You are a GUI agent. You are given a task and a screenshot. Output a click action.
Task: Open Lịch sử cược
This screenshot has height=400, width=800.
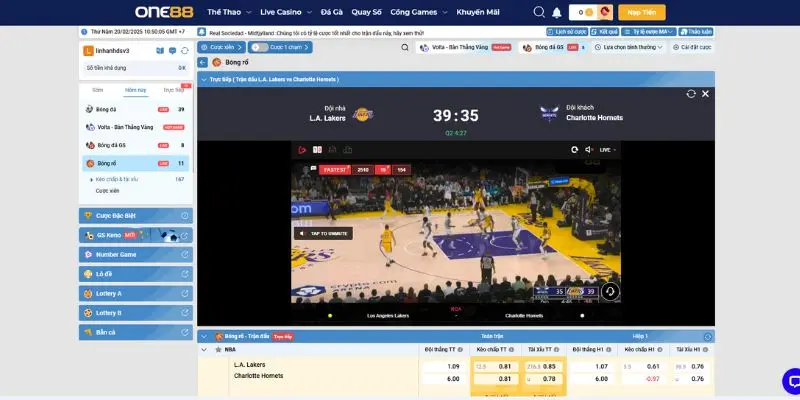567,32
